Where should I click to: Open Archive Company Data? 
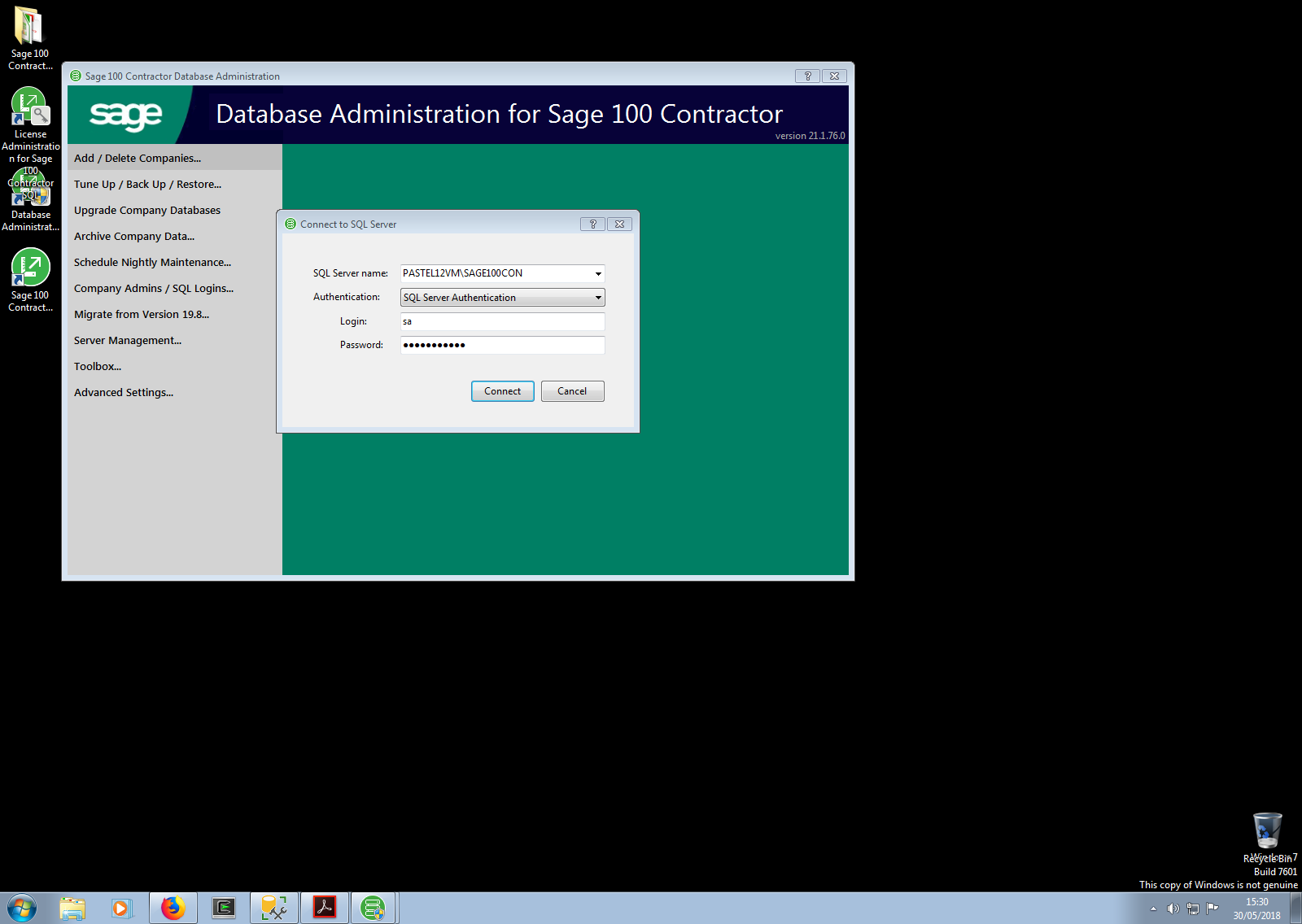point(175,236)
